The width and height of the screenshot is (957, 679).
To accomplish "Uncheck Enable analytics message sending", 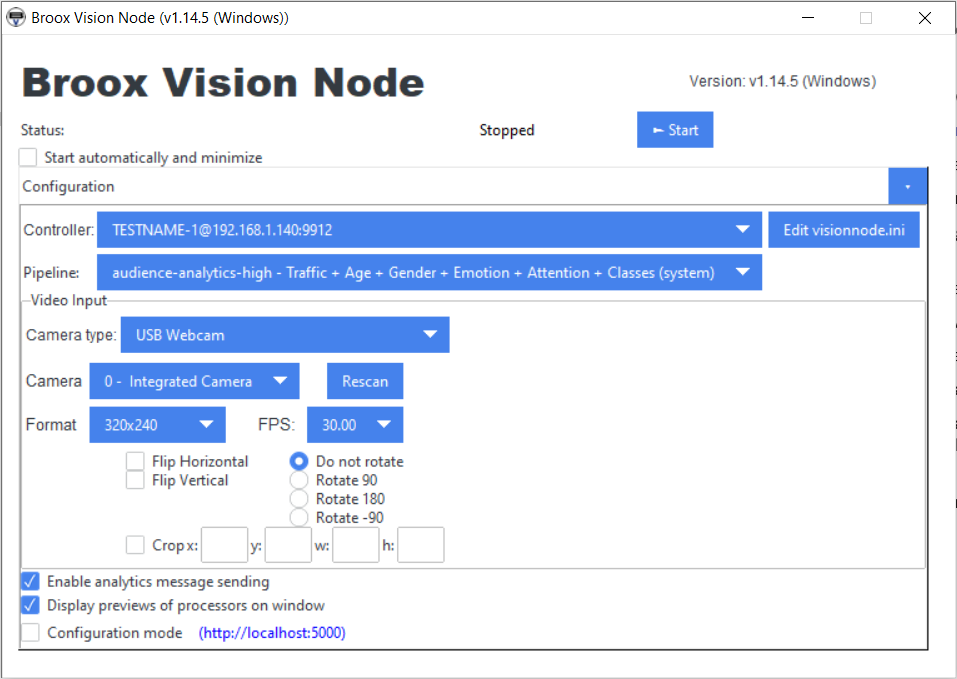I will (x=30, y=581).
